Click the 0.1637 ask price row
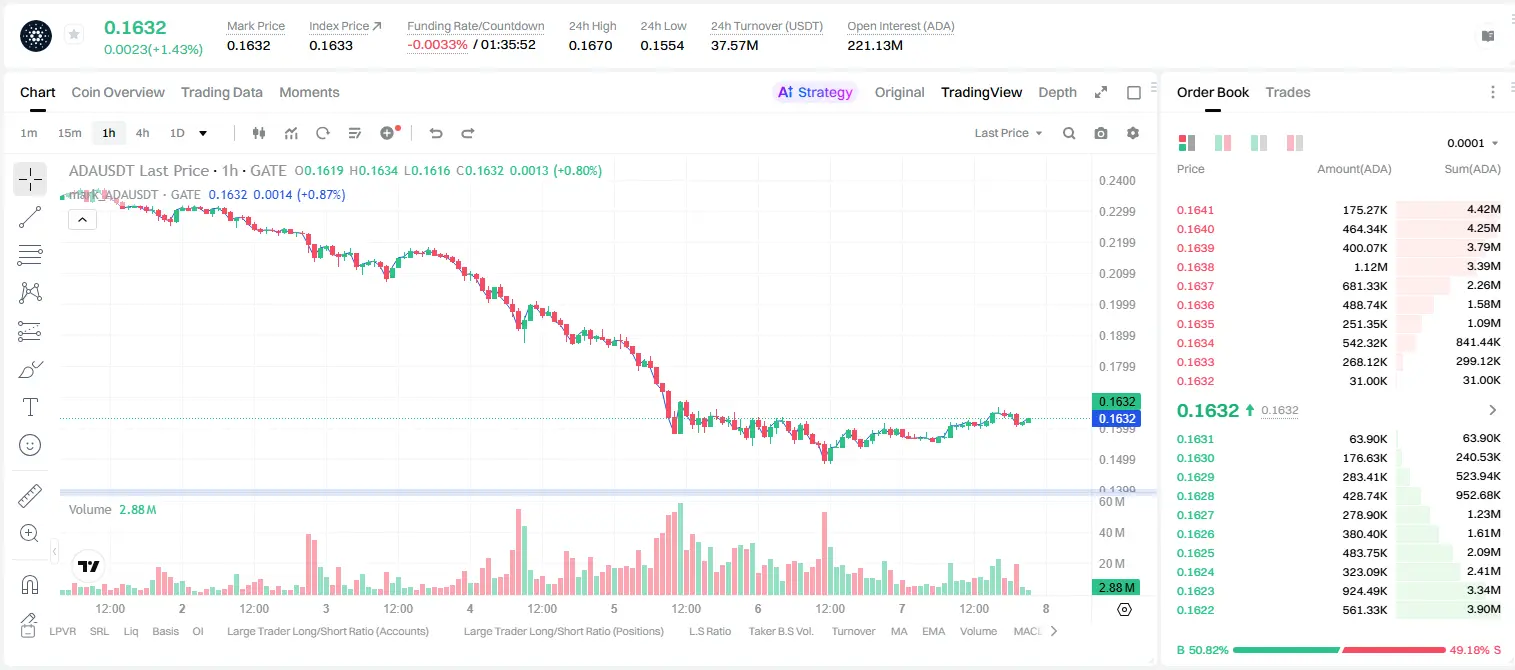The height and width of the screenshot is (670, 1515). 1339,286
